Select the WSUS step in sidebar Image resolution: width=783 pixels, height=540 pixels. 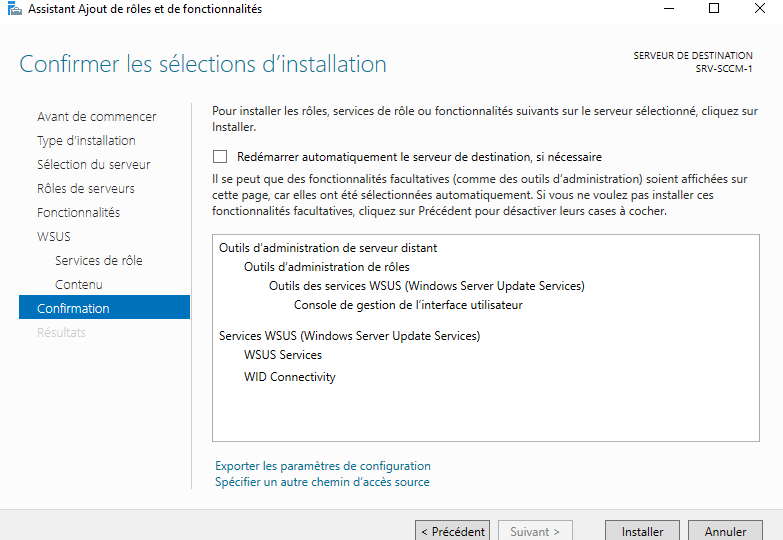pyautogui.click(x=54, y=237)
